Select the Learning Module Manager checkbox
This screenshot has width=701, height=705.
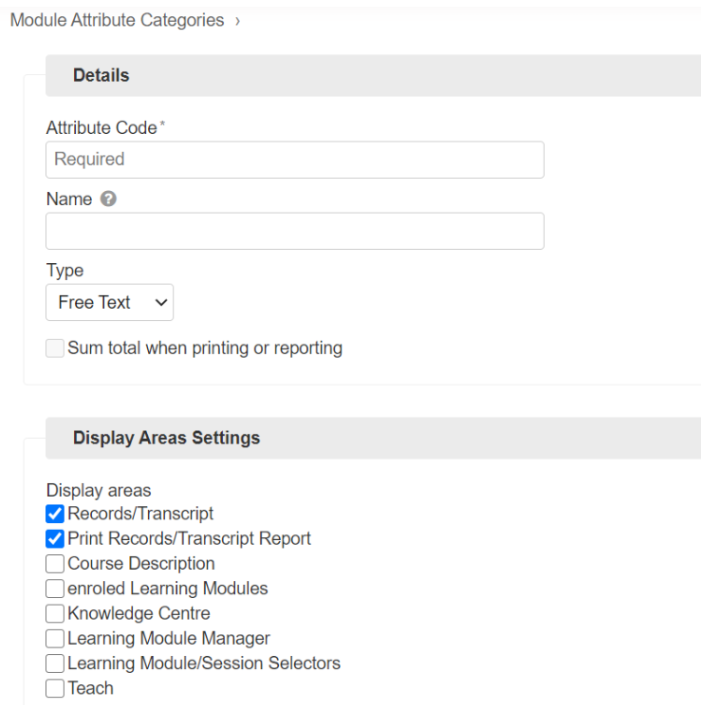[x=56, y=639]
